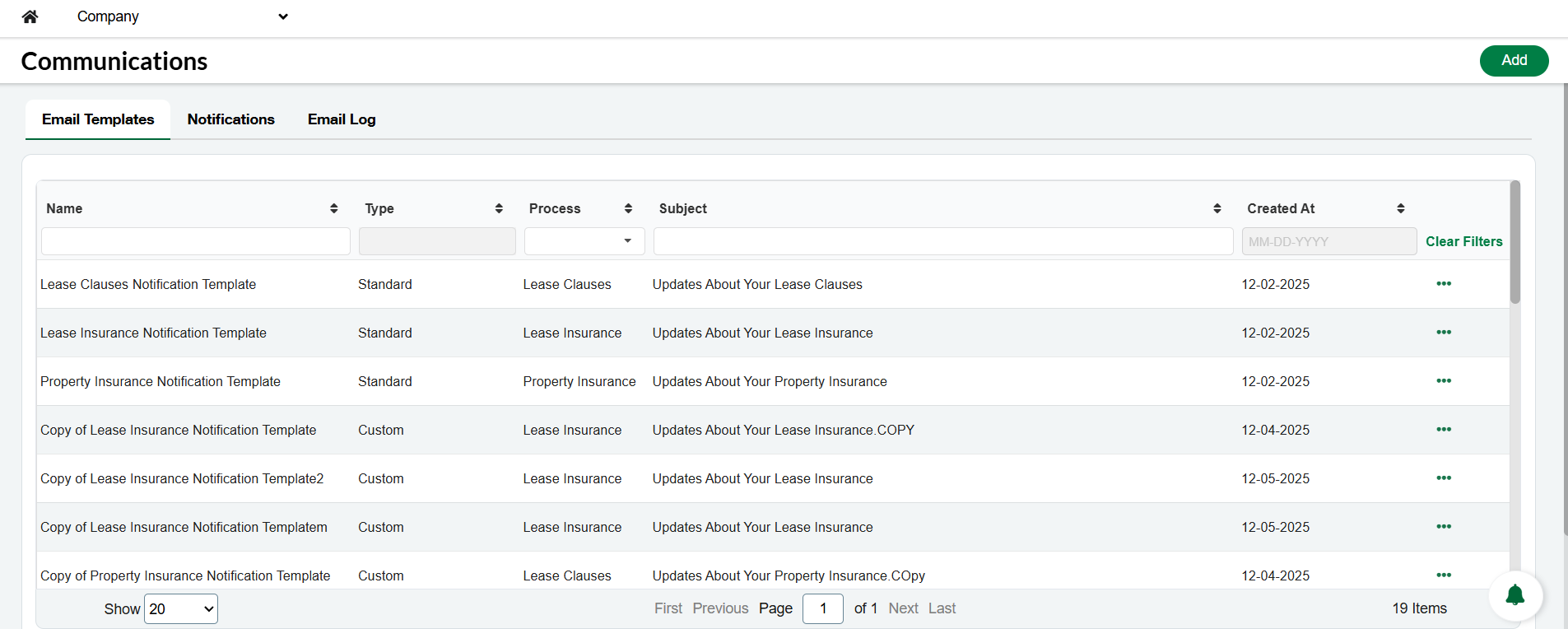Open actions menu for Property Insurance Notification Template
This screenshot has width=1568, height=629.
pos(1444,381)
